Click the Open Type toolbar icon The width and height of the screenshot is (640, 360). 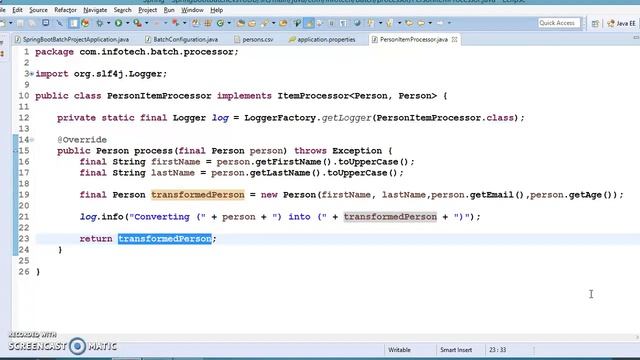click(240, 23)
